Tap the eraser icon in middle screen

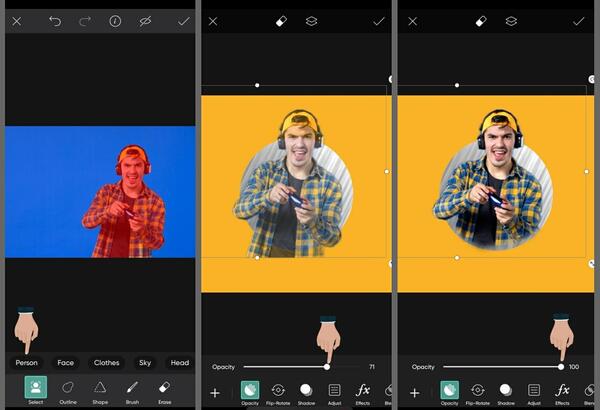tap(281, 21)
